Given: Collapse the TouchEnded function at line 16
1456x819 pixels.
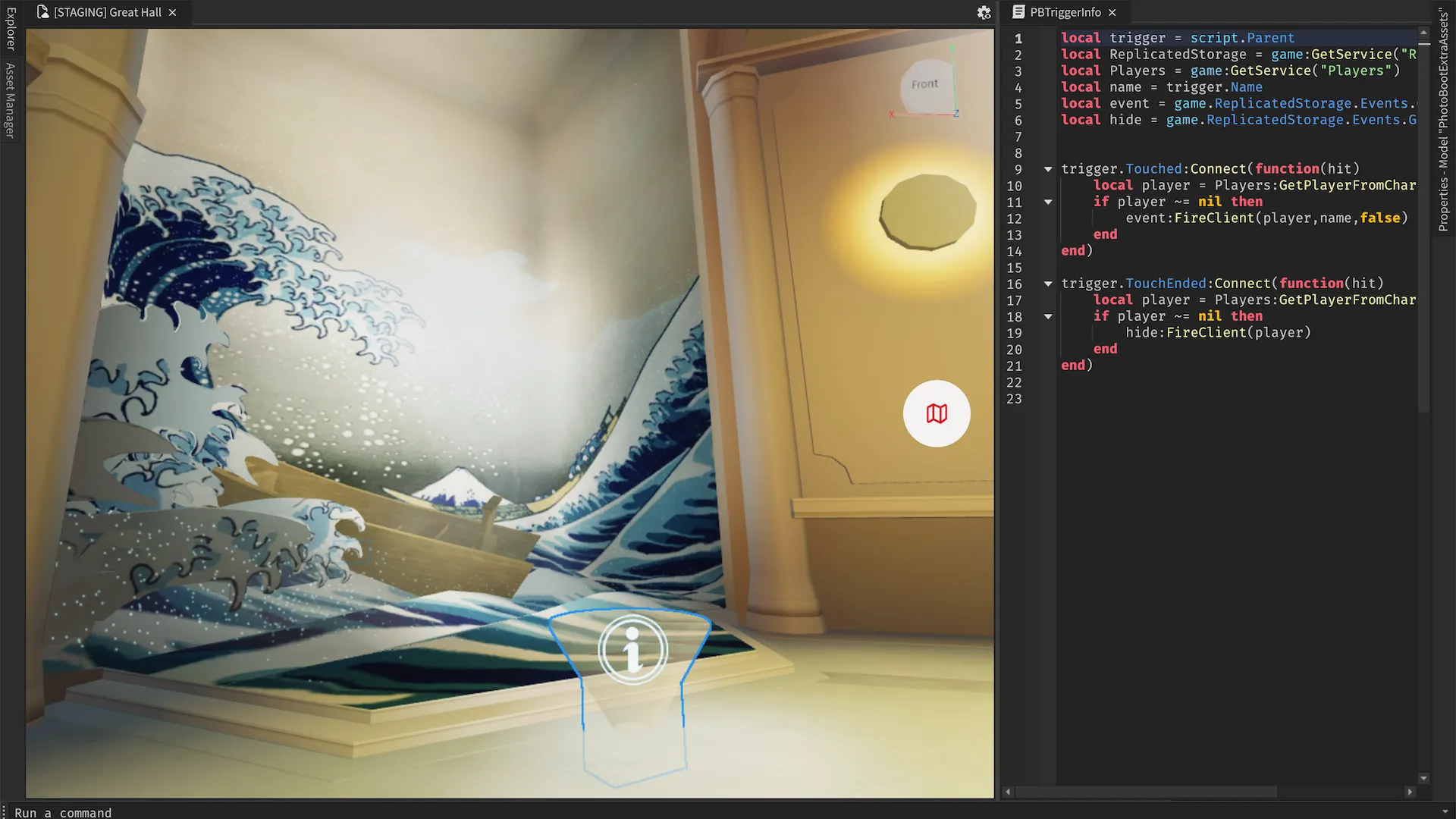Looking at the screenshot, I should 1048,284.
